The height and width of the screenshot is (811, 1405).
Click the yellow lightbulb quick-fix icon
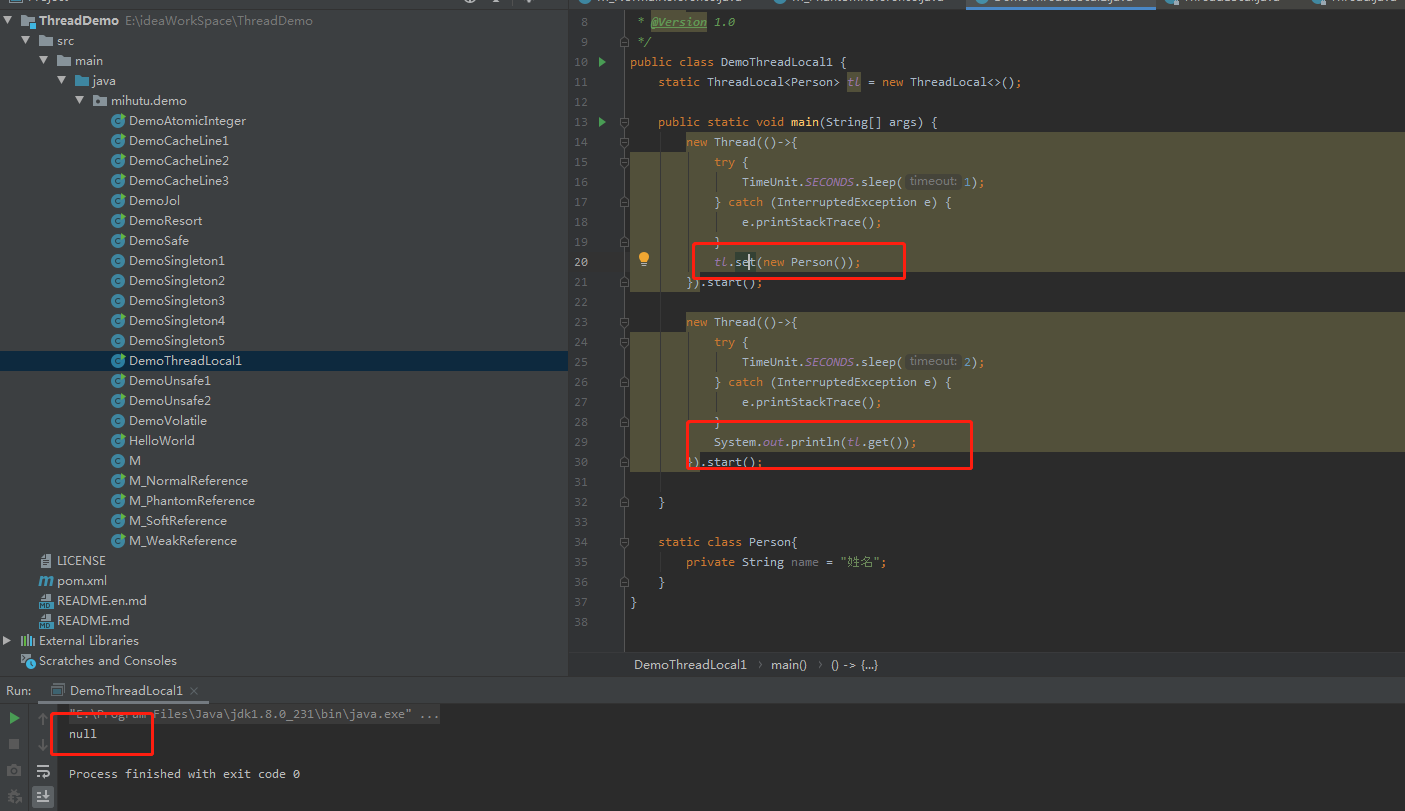click(644, 259)
